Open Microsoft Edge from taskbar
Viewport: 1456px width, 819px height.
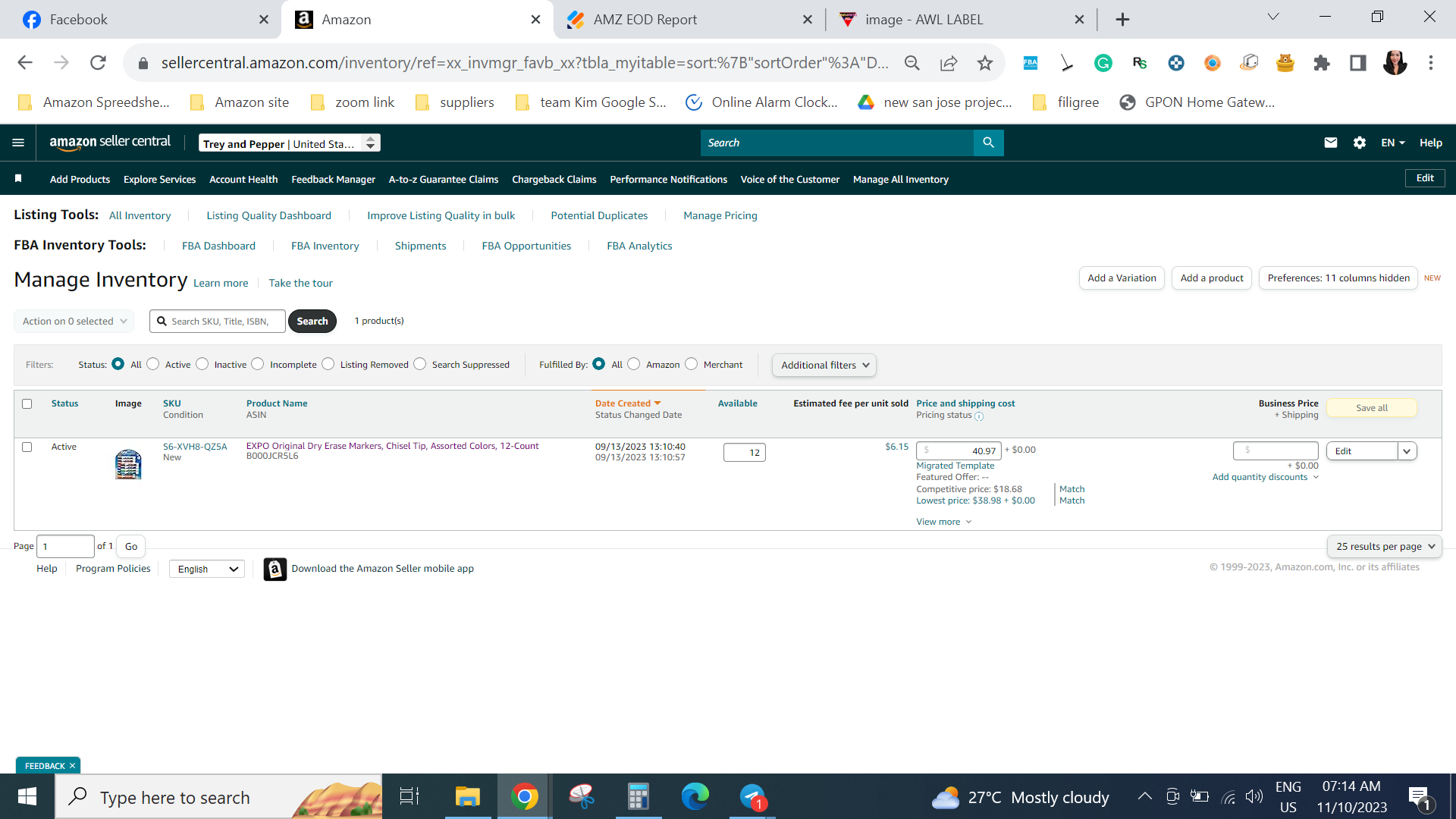coord(695,796)
